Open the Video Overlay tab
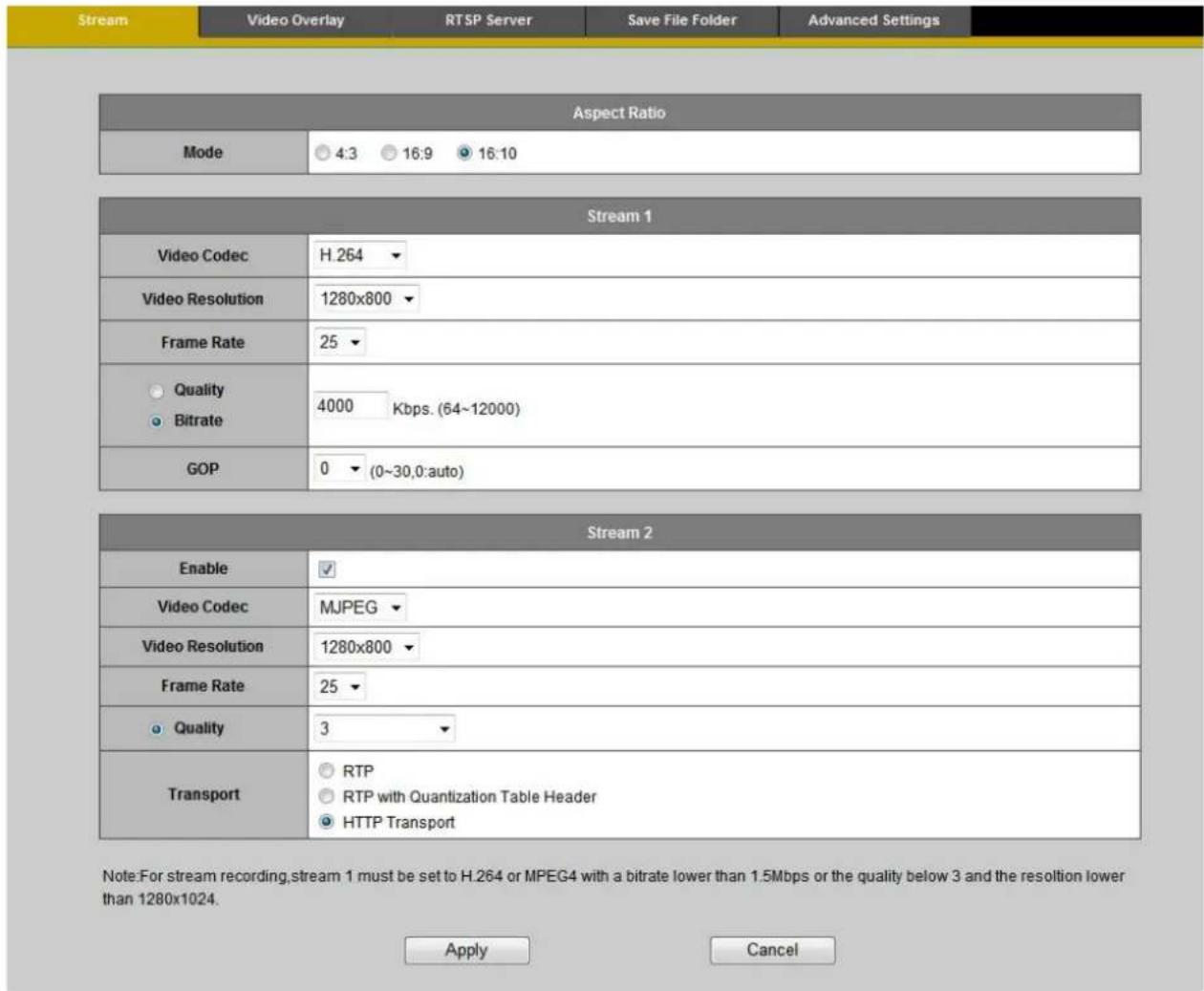 click(x=295, y=20)
